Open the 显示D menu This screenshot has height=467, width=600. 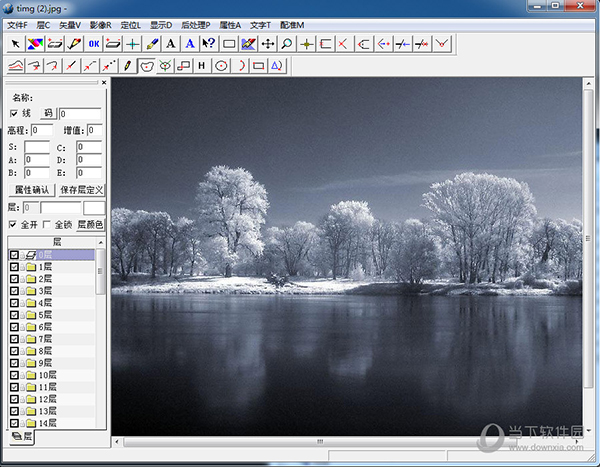point(161,25)
